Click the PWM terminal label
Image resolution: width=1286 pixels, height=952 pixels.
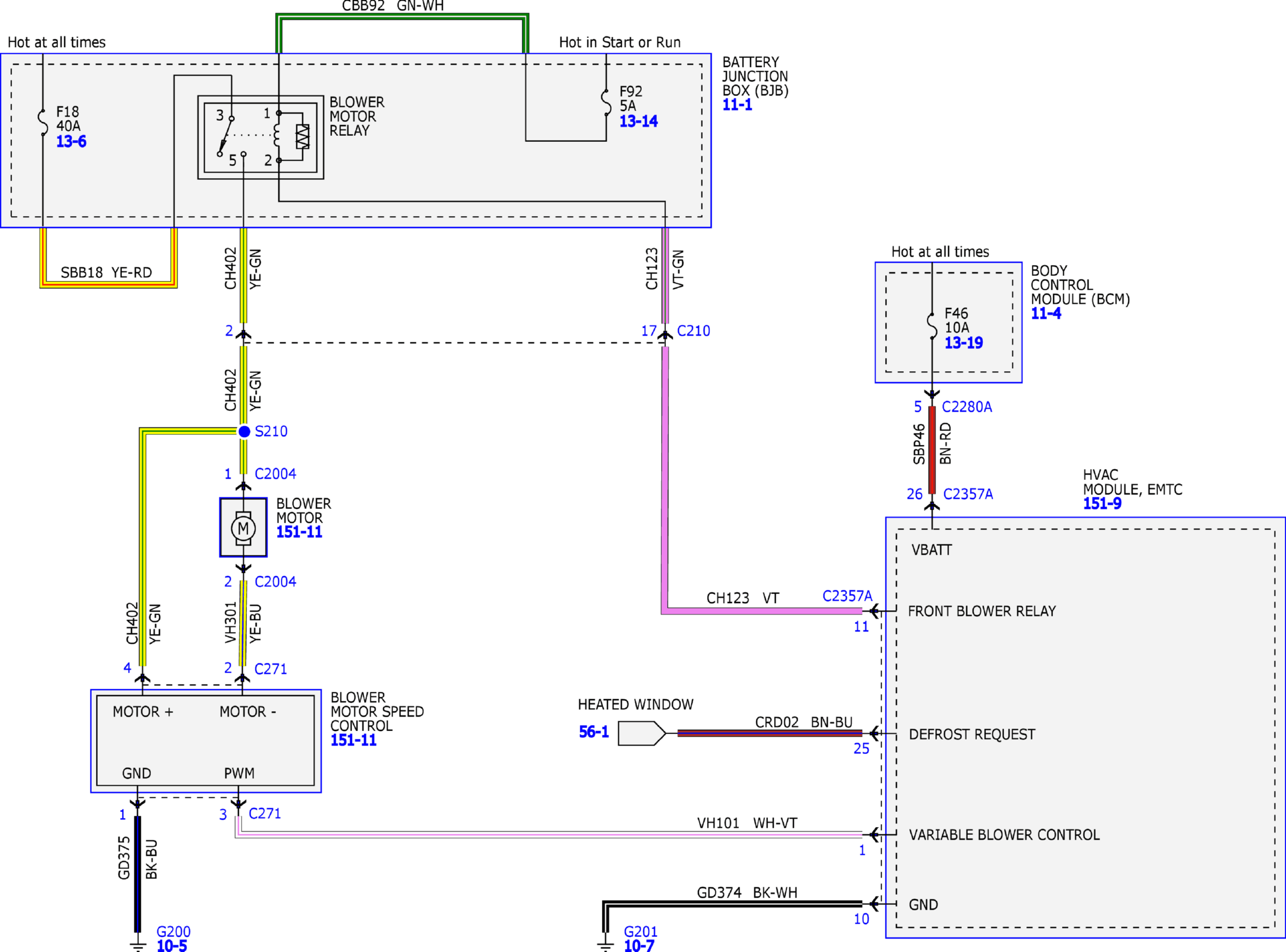click(239, 773)
